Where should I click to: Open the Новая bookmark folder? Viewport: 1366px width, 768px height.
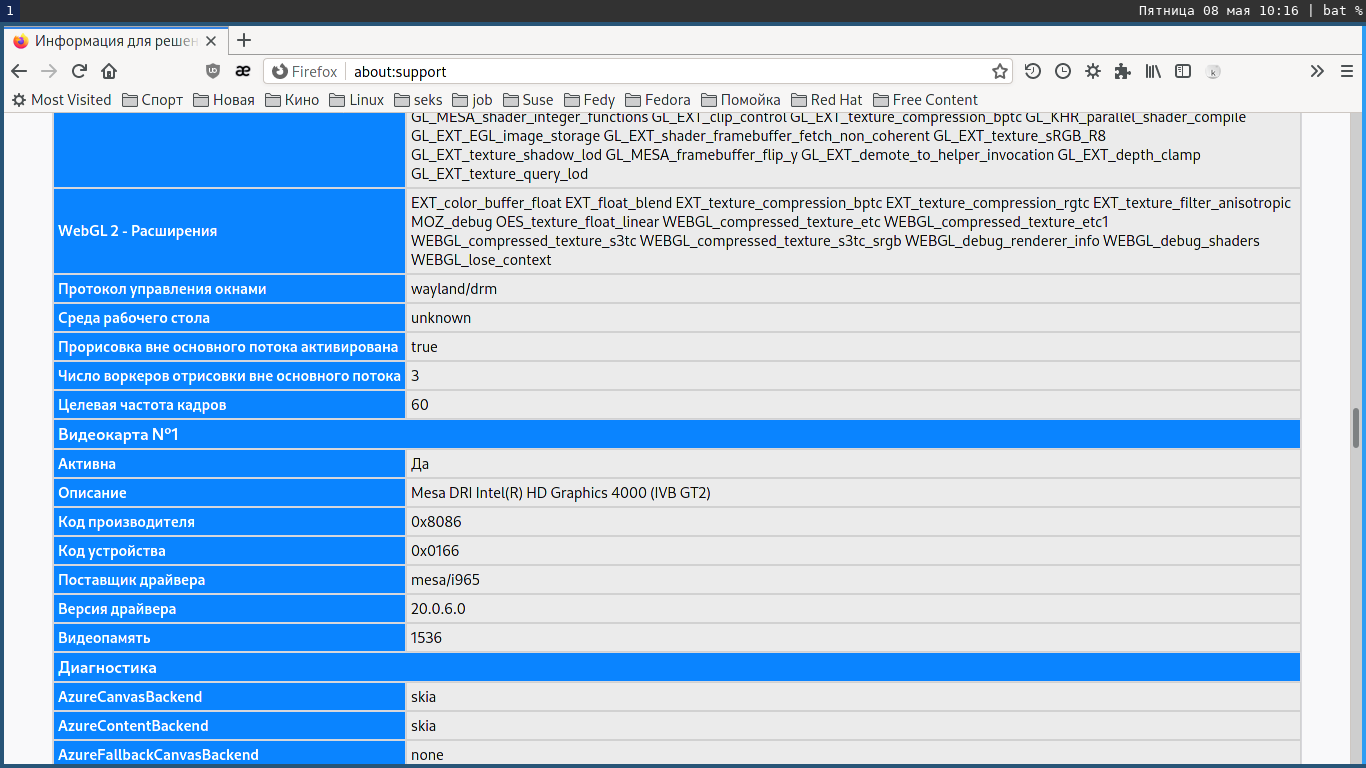(224, 100)
